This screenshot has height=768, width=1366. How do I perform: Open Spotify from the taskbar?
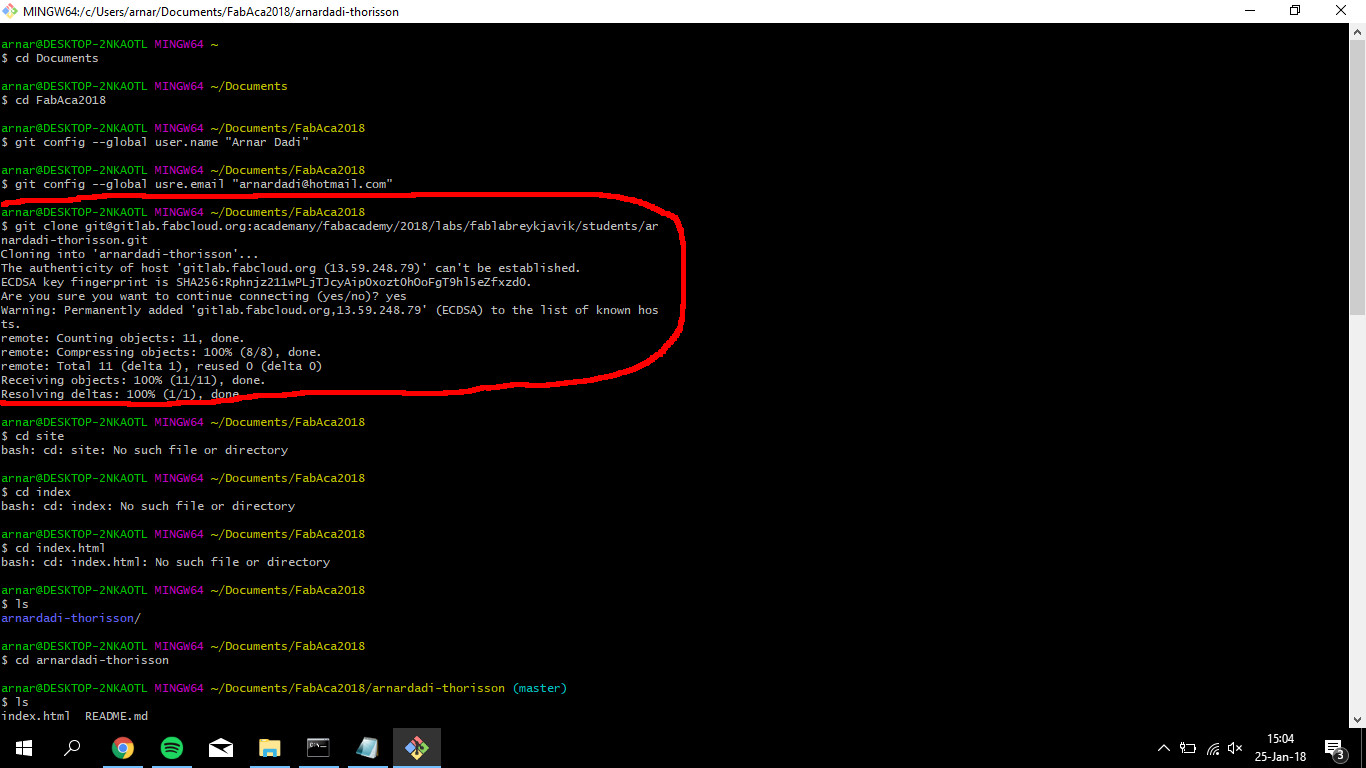pyautogui.click(x=172, y=748)
